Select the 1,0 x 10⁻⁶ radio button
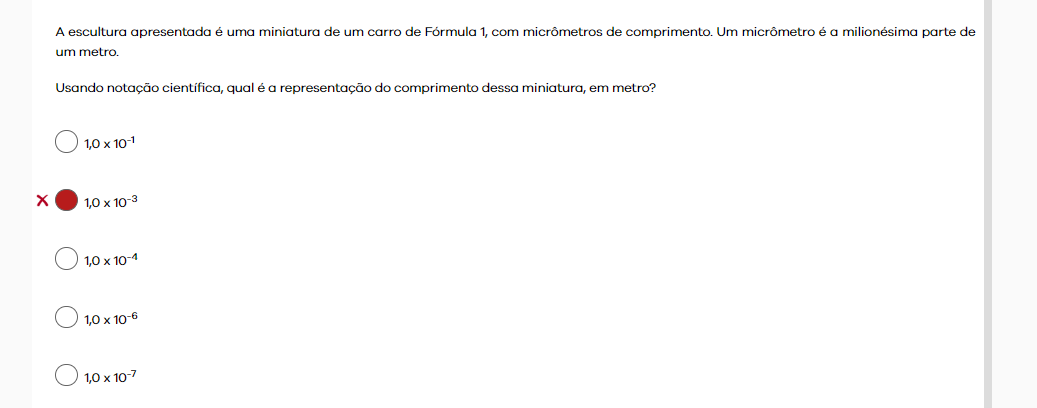 point(66,317)
